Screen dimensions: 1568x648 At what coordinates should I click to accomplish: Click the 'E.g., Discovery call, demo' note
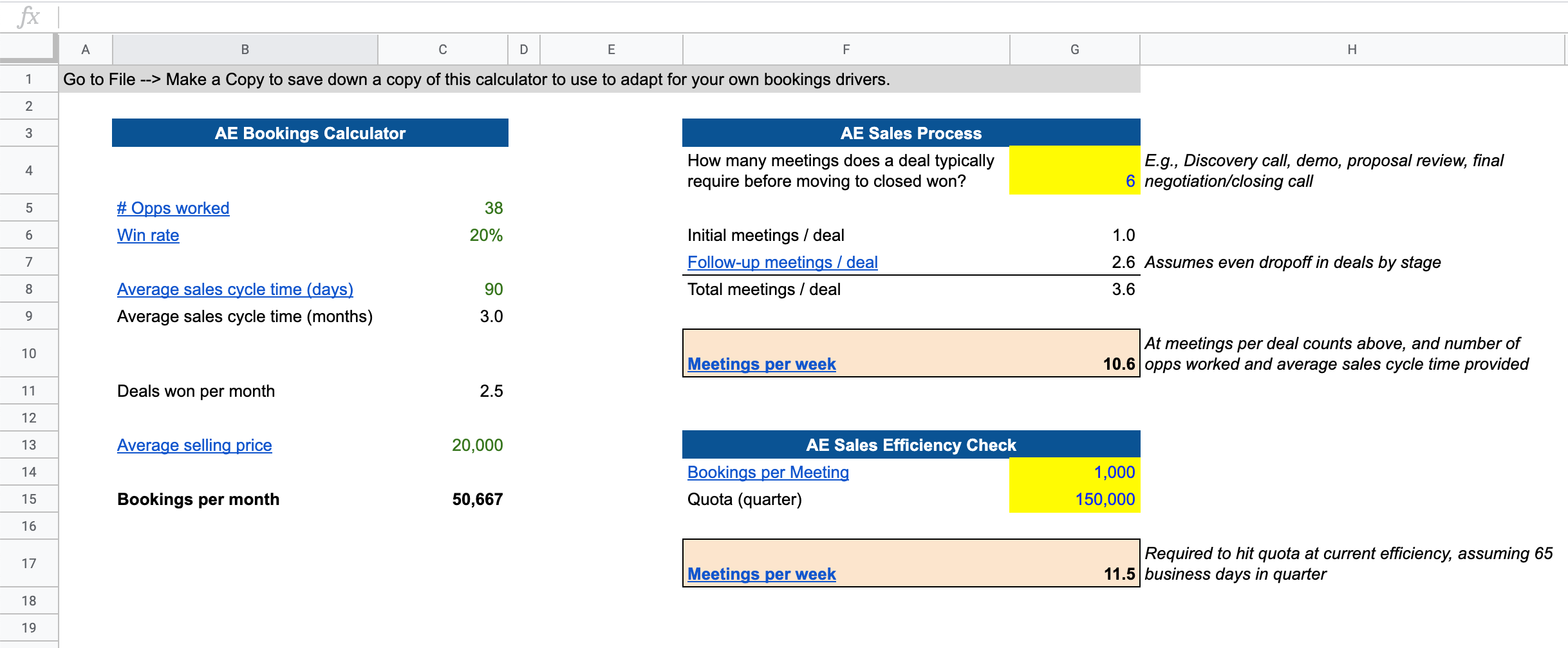[1324, 171]
